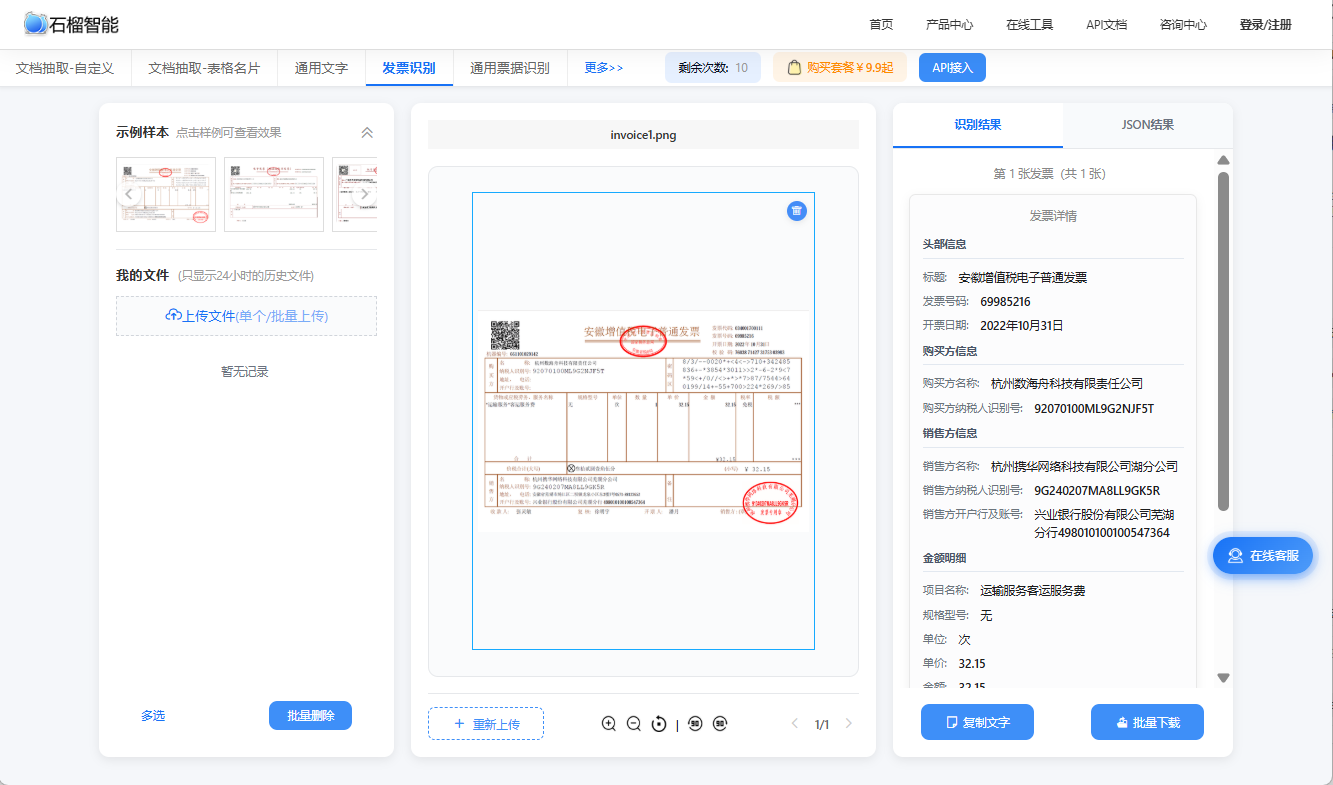Select the first sample invoice thumbnail
The image size is (1333, 785).
166,194
